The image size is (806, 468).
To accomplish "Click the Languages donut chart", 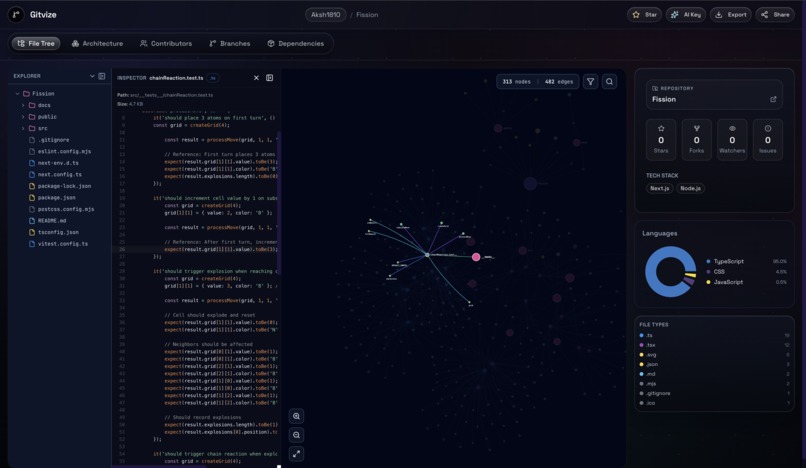I will [670, 272].
